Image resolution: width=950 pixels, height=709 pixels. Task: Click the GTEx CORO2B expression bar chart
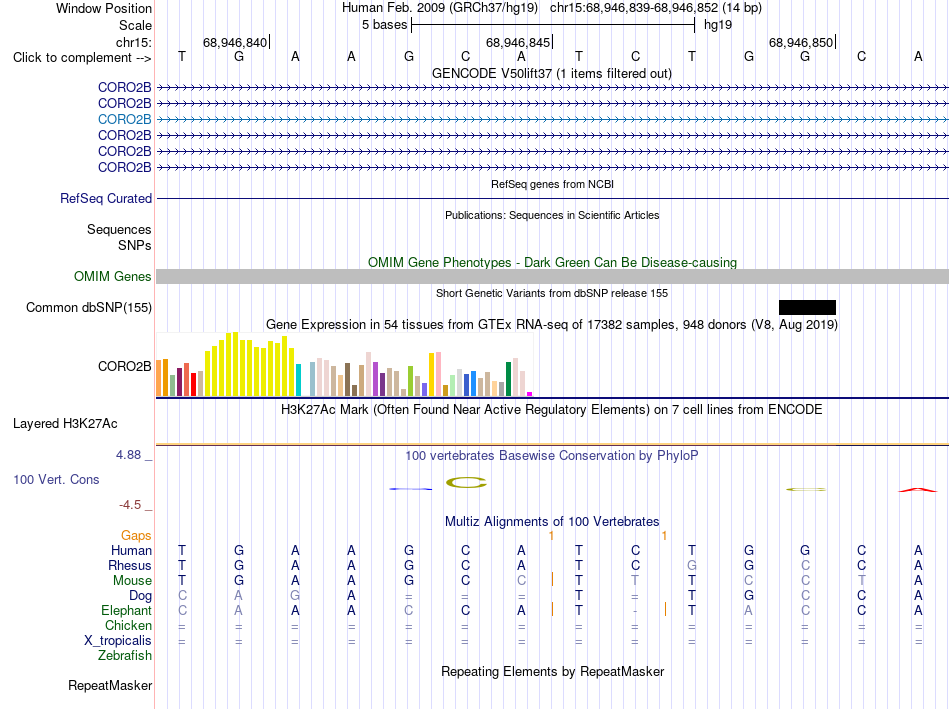[344, 364]
